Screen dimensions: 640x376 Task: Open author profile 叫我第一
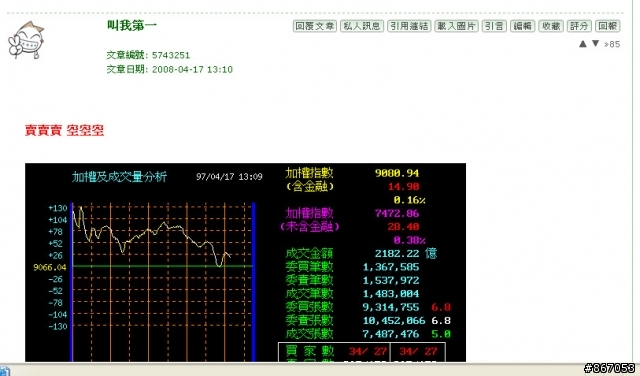click(x=132, y=25)
